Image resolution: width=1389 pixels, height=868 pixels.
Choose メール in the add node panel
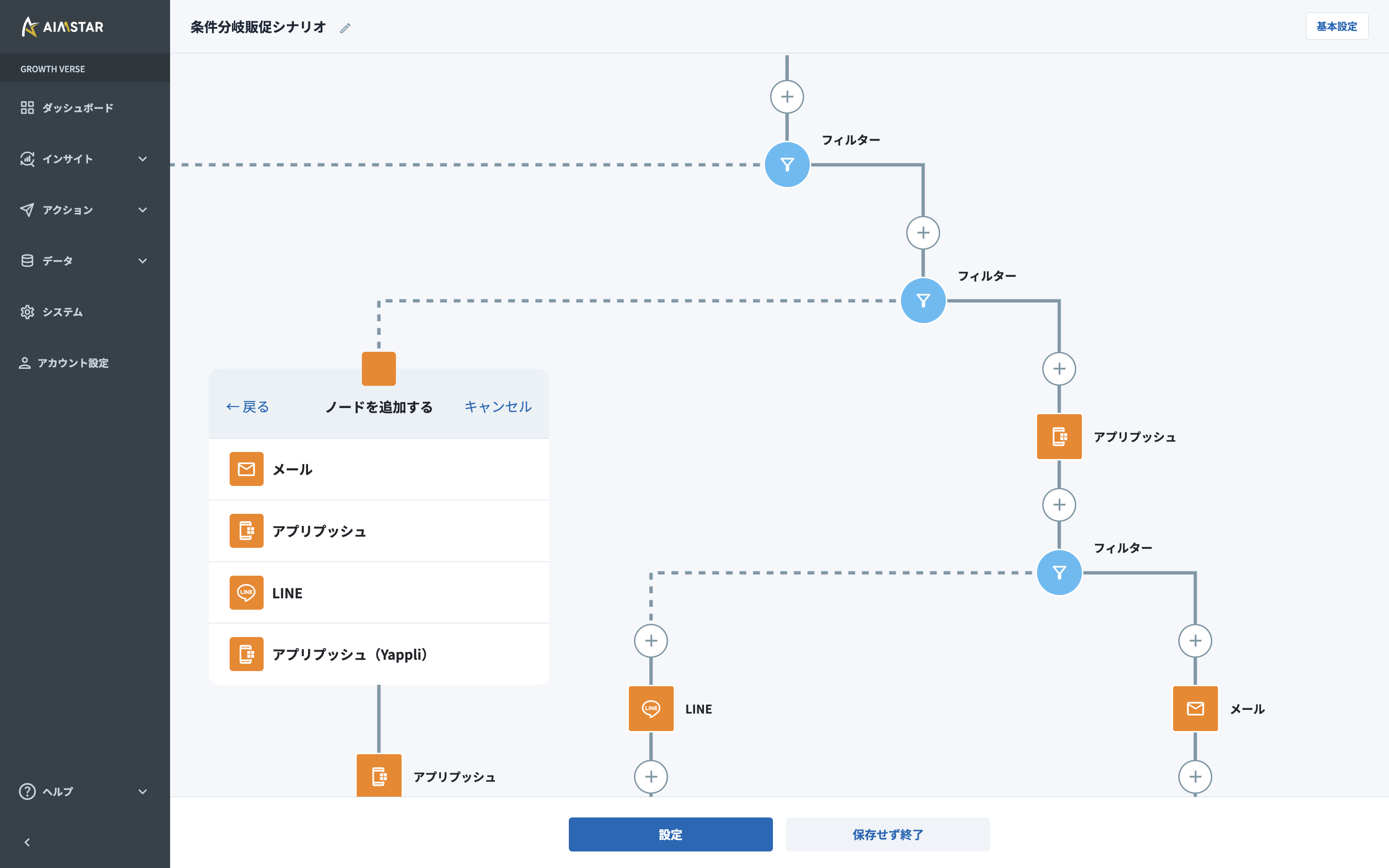(x=378, y=469)
